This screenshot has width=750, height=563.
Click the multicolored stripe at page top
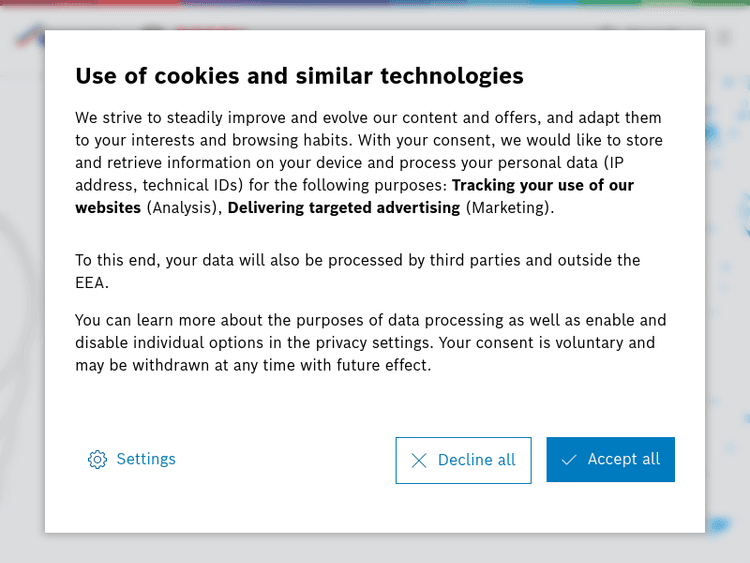point(375,3)
